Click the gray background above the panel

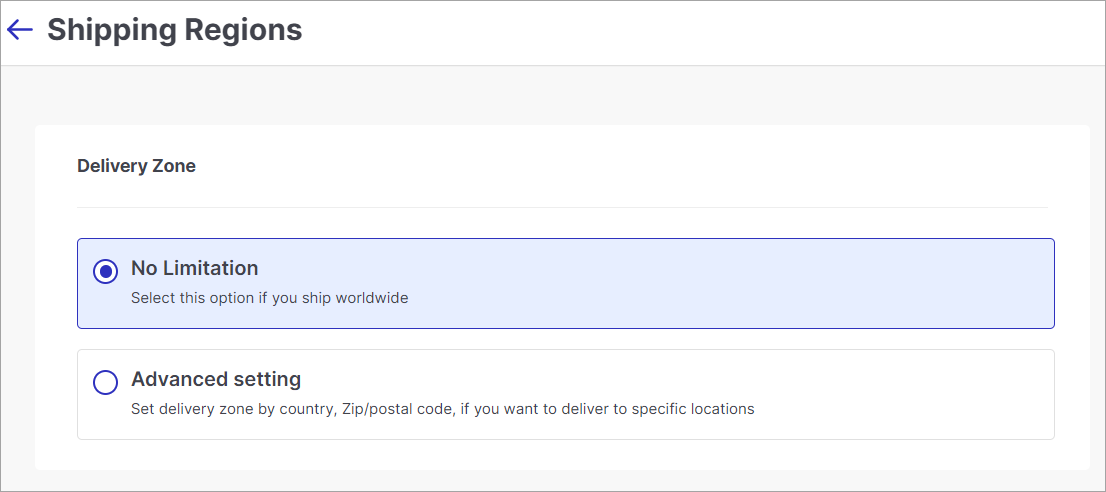click(x=553, y=95)
